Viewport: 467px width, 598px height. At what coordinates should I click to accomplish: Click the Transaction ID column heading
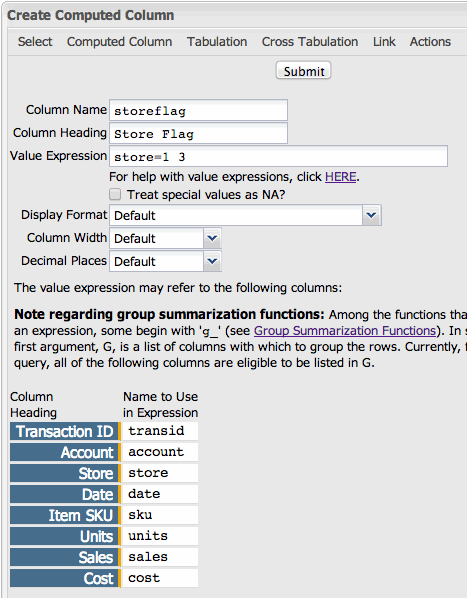point(64,431)
